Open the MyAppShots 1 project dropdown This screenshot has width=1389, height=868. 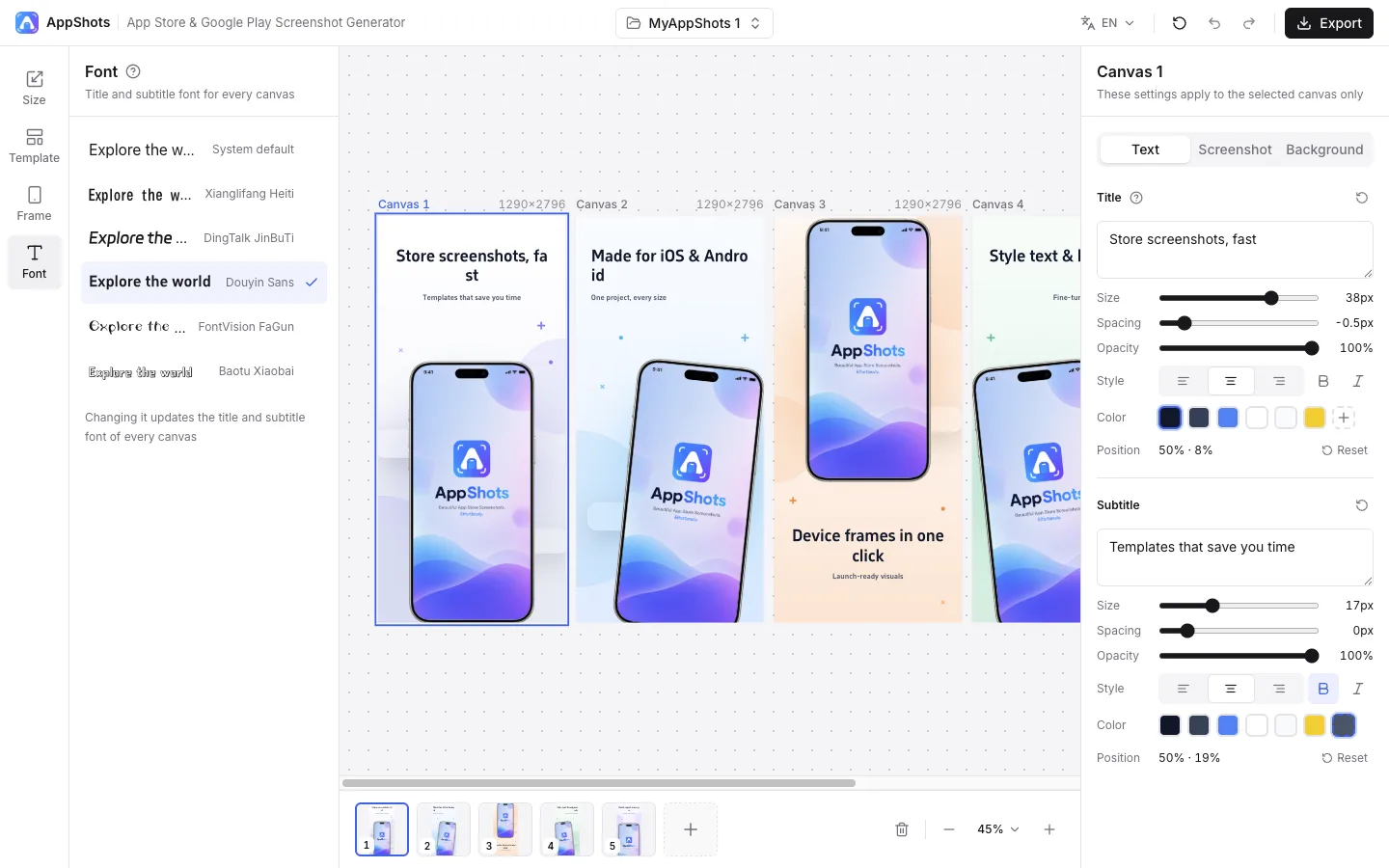point(694,23)
